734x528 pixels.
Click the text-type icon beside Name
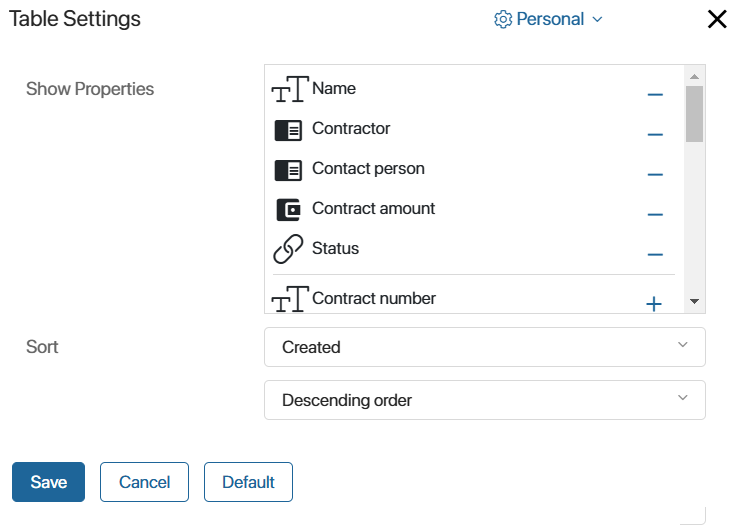click(290, 89)
